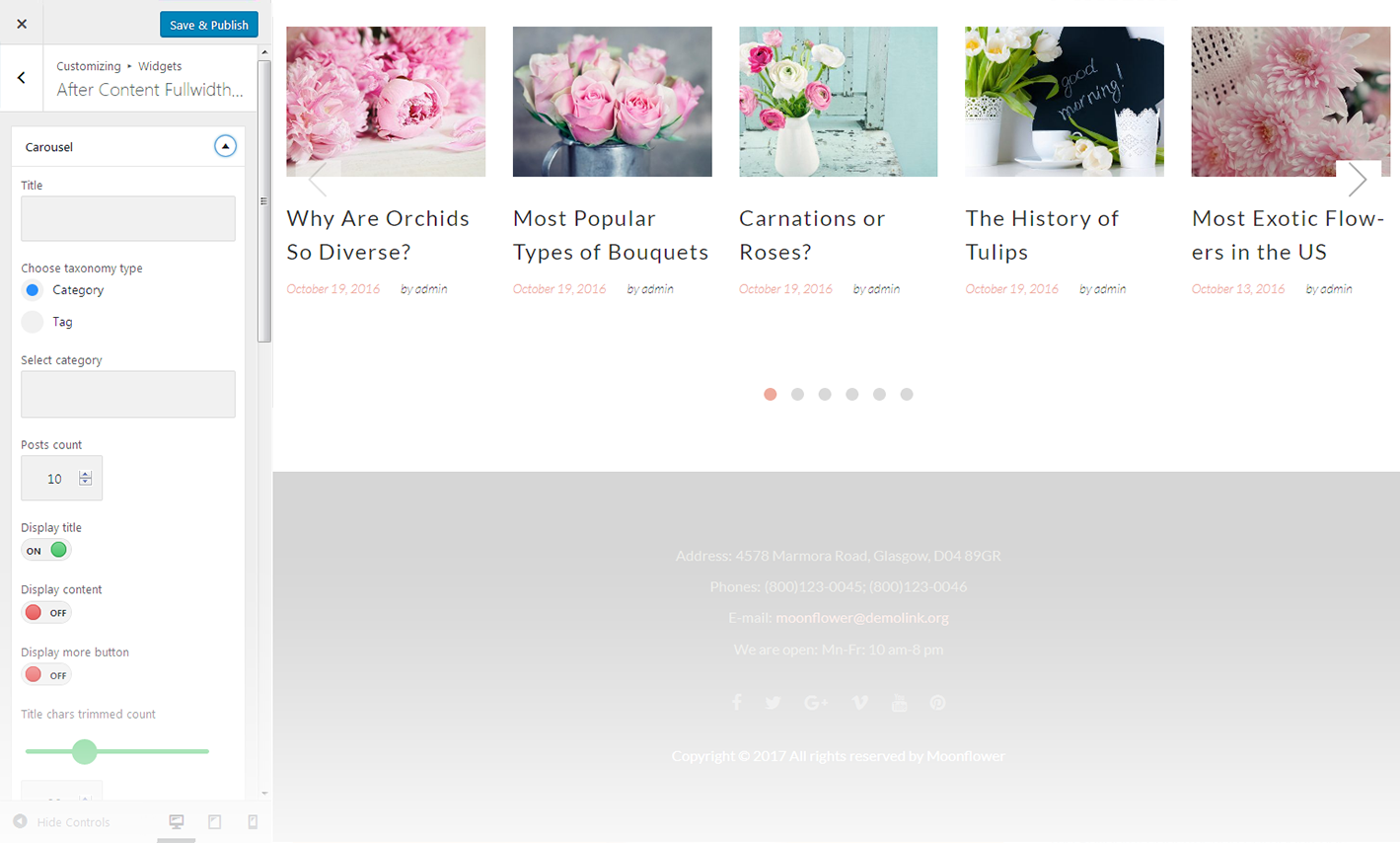This screenshot has width=1400, height=843.
Task: Click the Title chars trimmed count slider handle
Action: [x=85, y=751]
